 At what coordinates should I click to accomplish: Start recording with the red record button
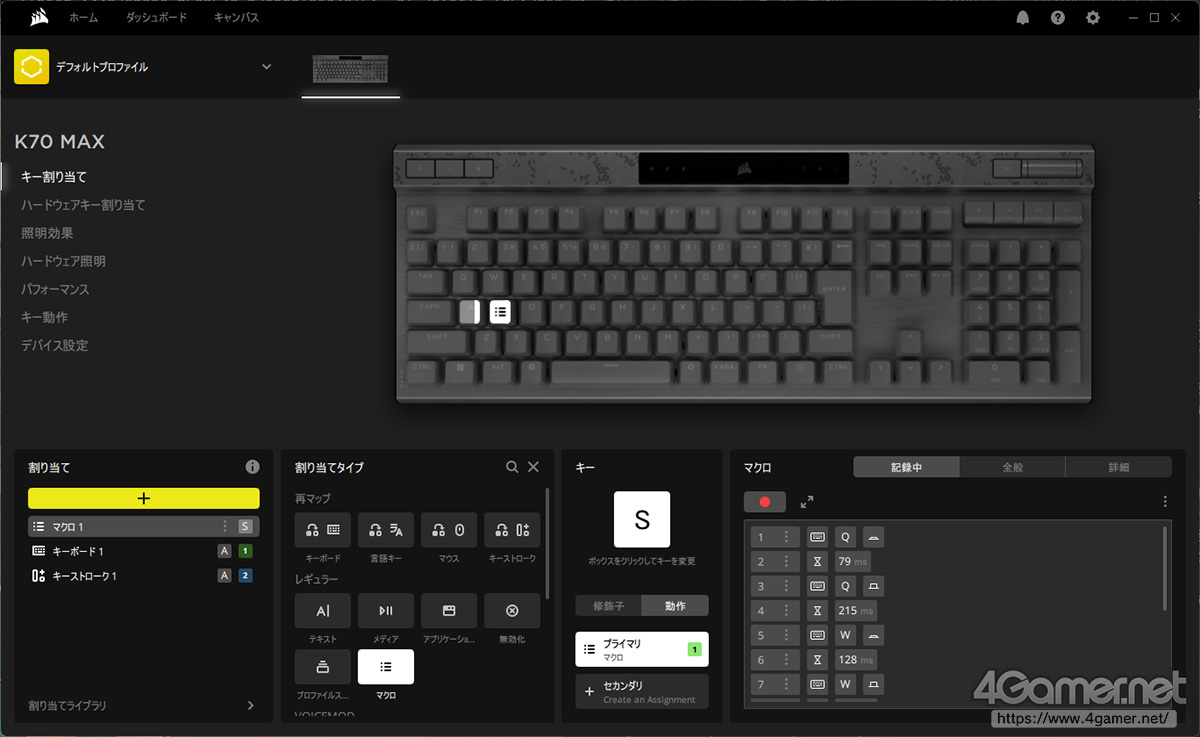tap(765, 502)
